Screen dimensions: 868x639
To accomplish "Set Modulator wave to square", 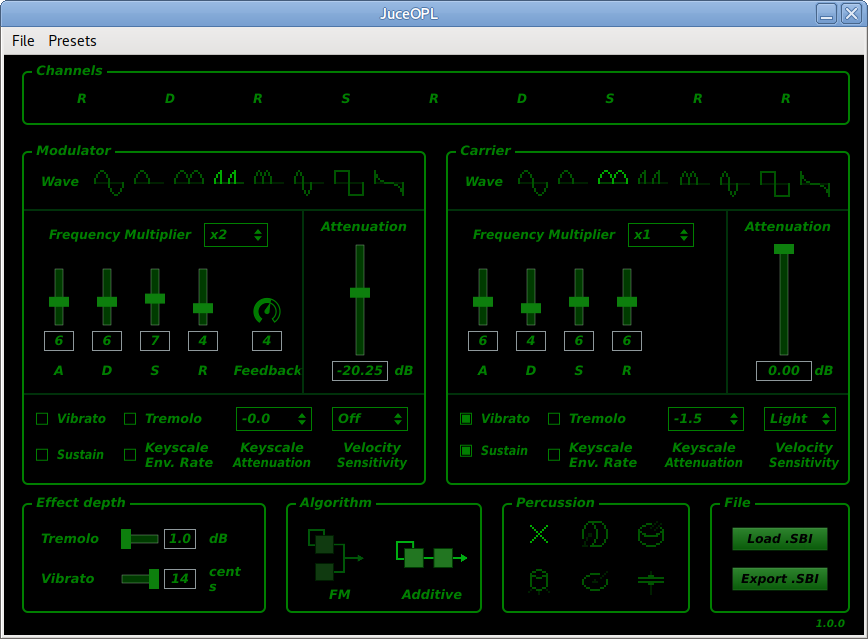I will pos(349,183).
